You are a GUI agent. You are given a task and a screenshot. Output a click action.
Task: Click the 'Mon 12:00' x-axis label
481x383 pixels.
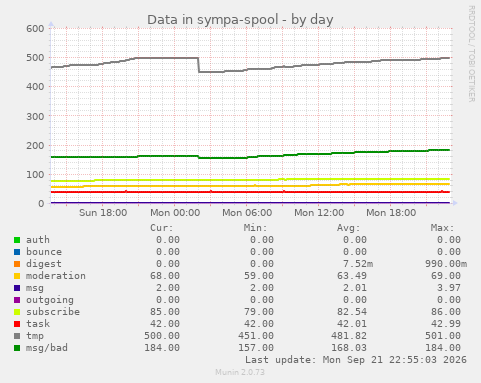tap(319, 213)
